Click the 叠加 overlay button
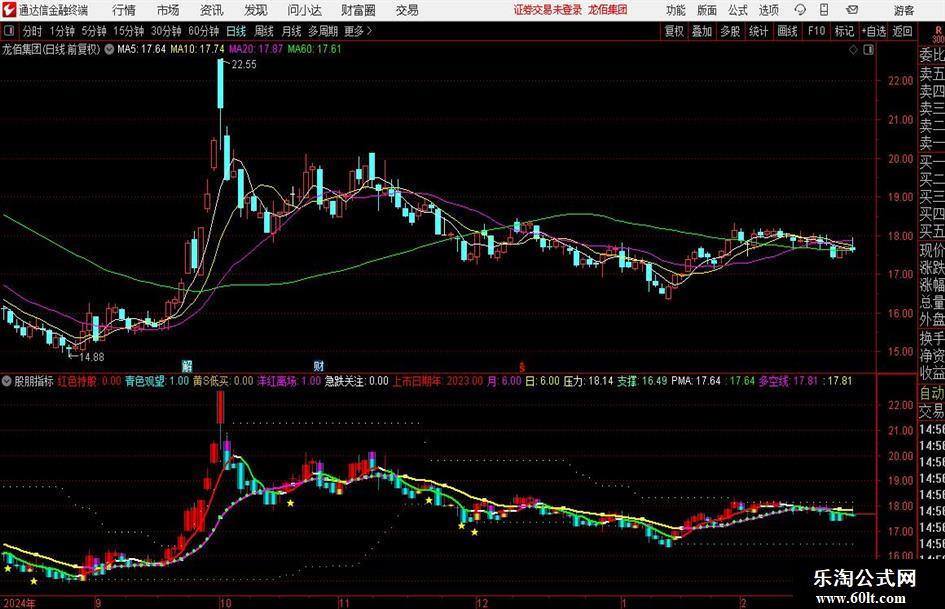Screen dimensions: 945x609 (702, 31)
